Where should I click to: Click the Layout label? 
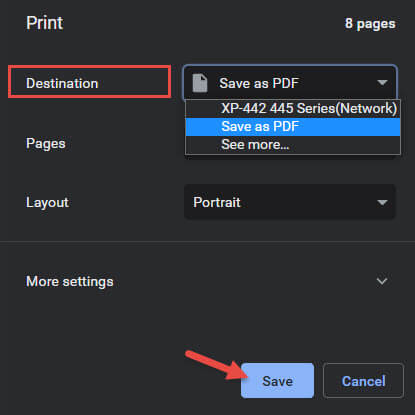47,203
